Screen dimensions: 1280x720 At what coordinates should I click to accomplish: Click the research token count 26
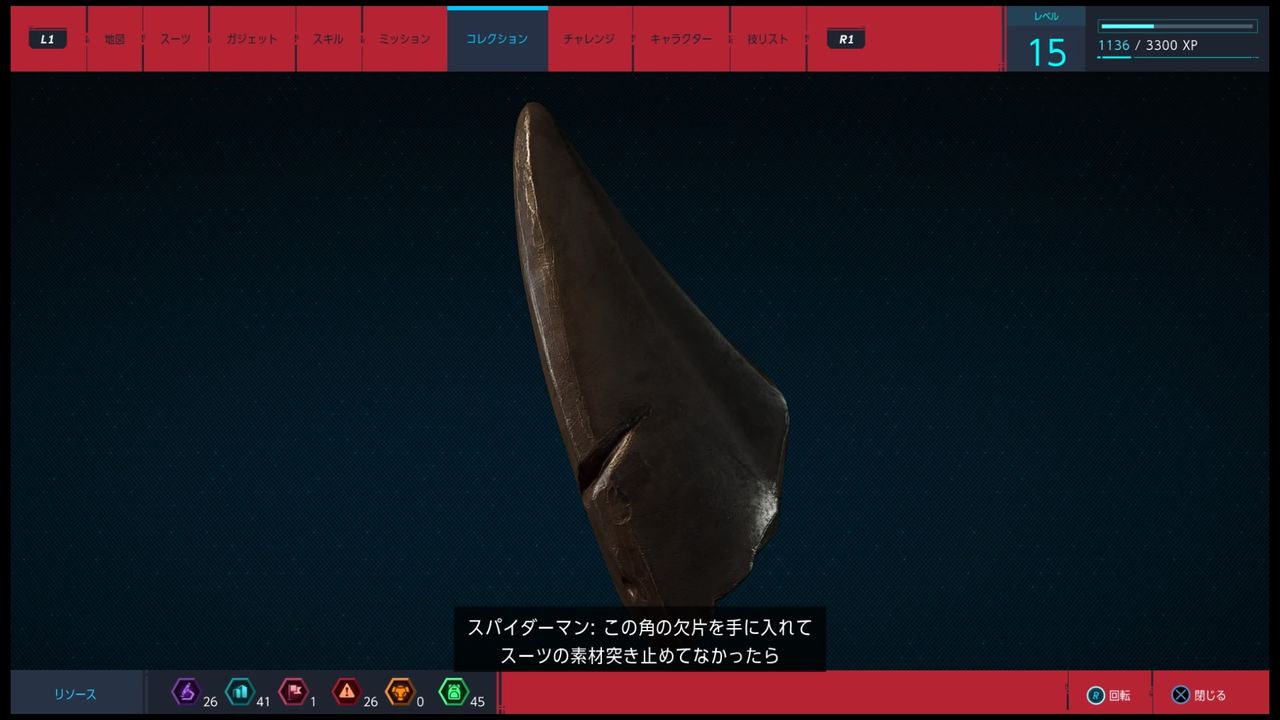210,702
